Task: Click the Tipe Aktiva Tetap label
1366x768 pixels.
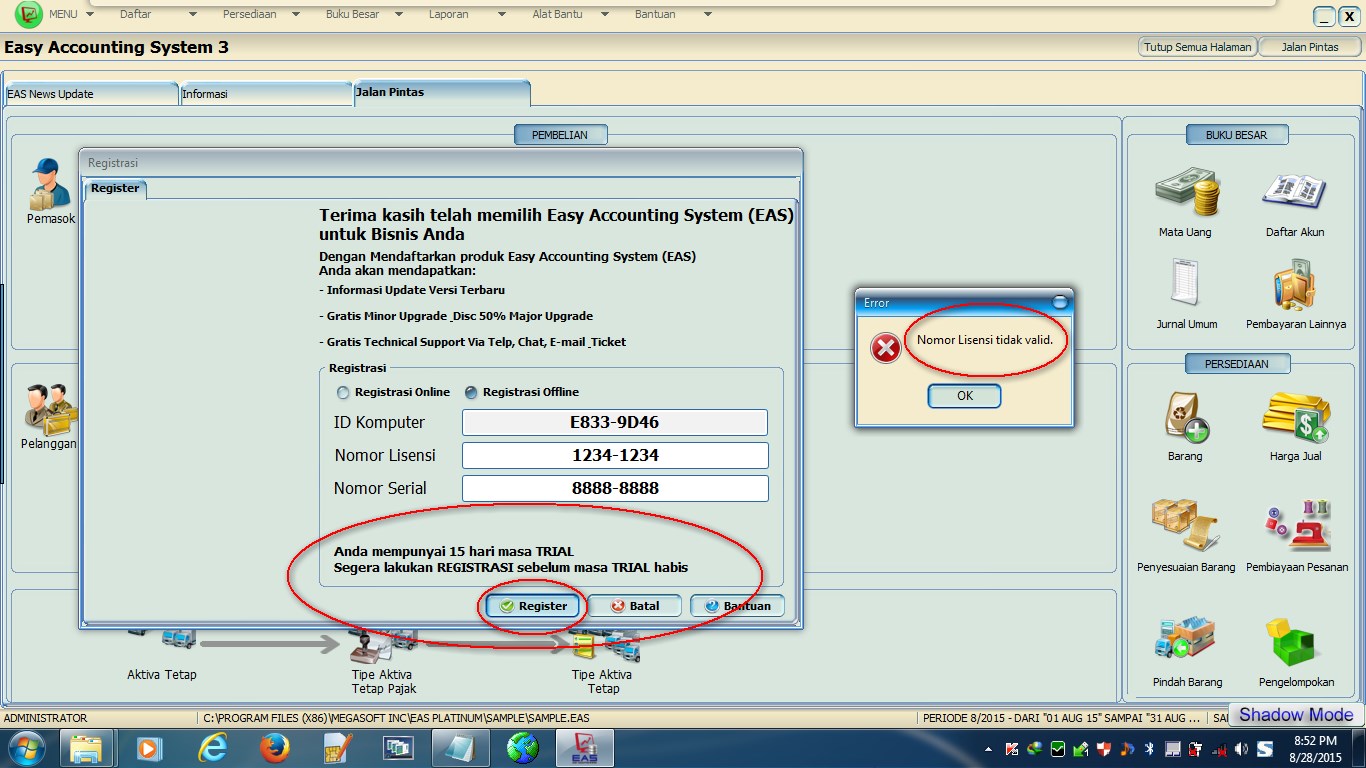Action: pos(604,682)
